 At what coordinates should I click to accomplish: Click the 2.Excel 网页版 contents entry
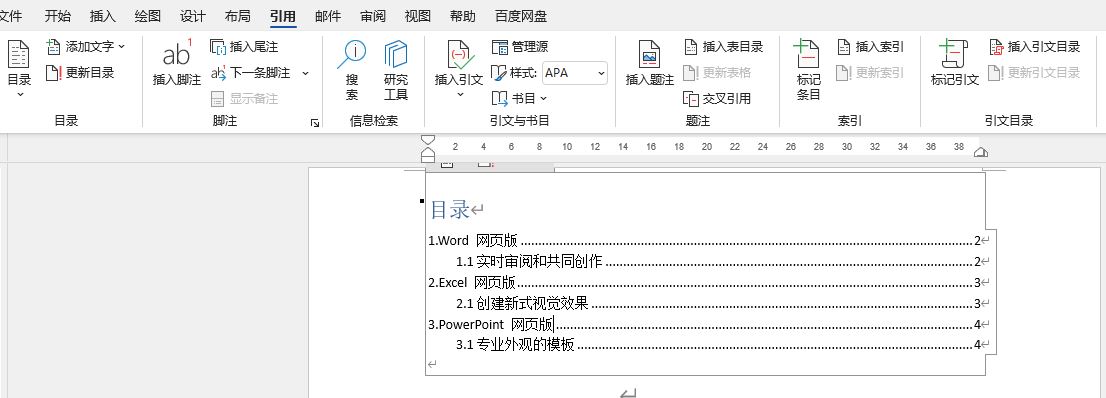705,283
